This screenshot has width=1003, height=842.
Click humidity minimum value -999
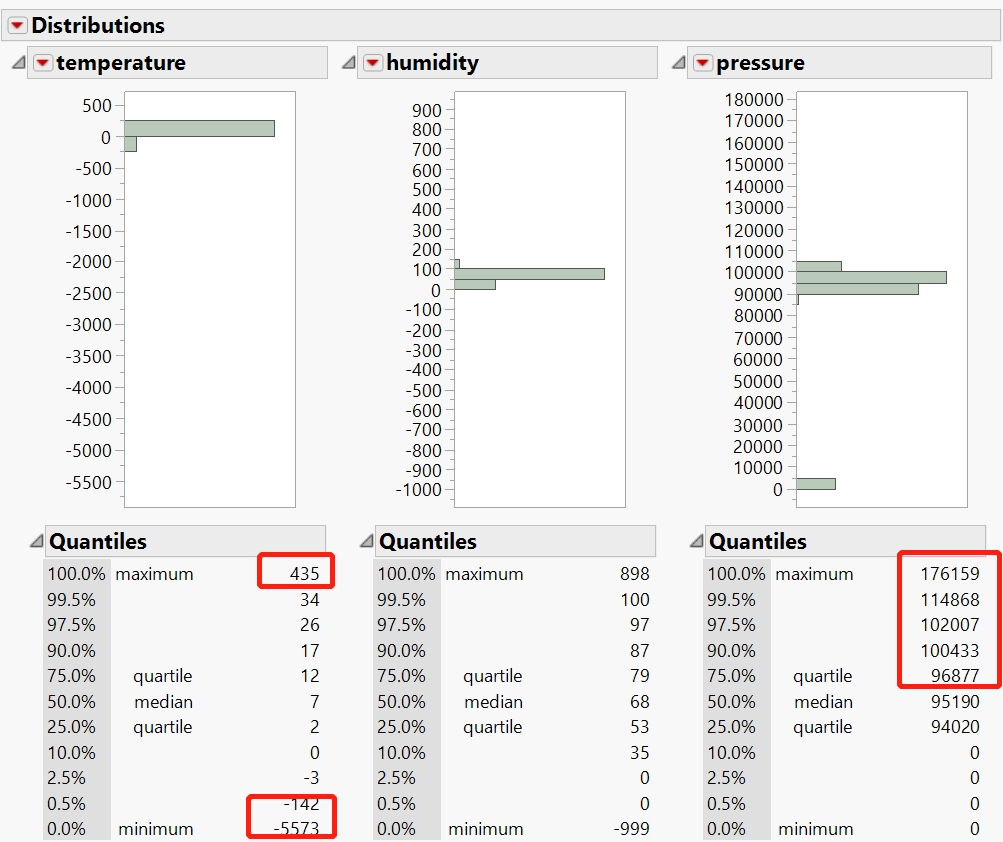(631, 829)
